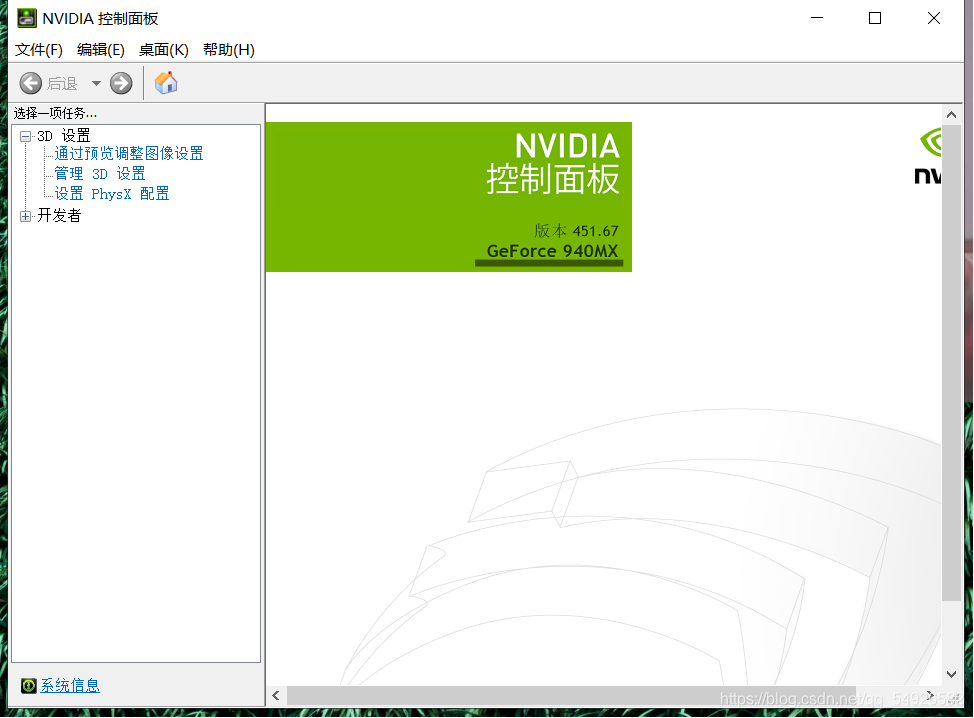The width and height of the screenshot is (974, 718).
Task: Click the horizontal scrollbar thumb
Action: 571,696
